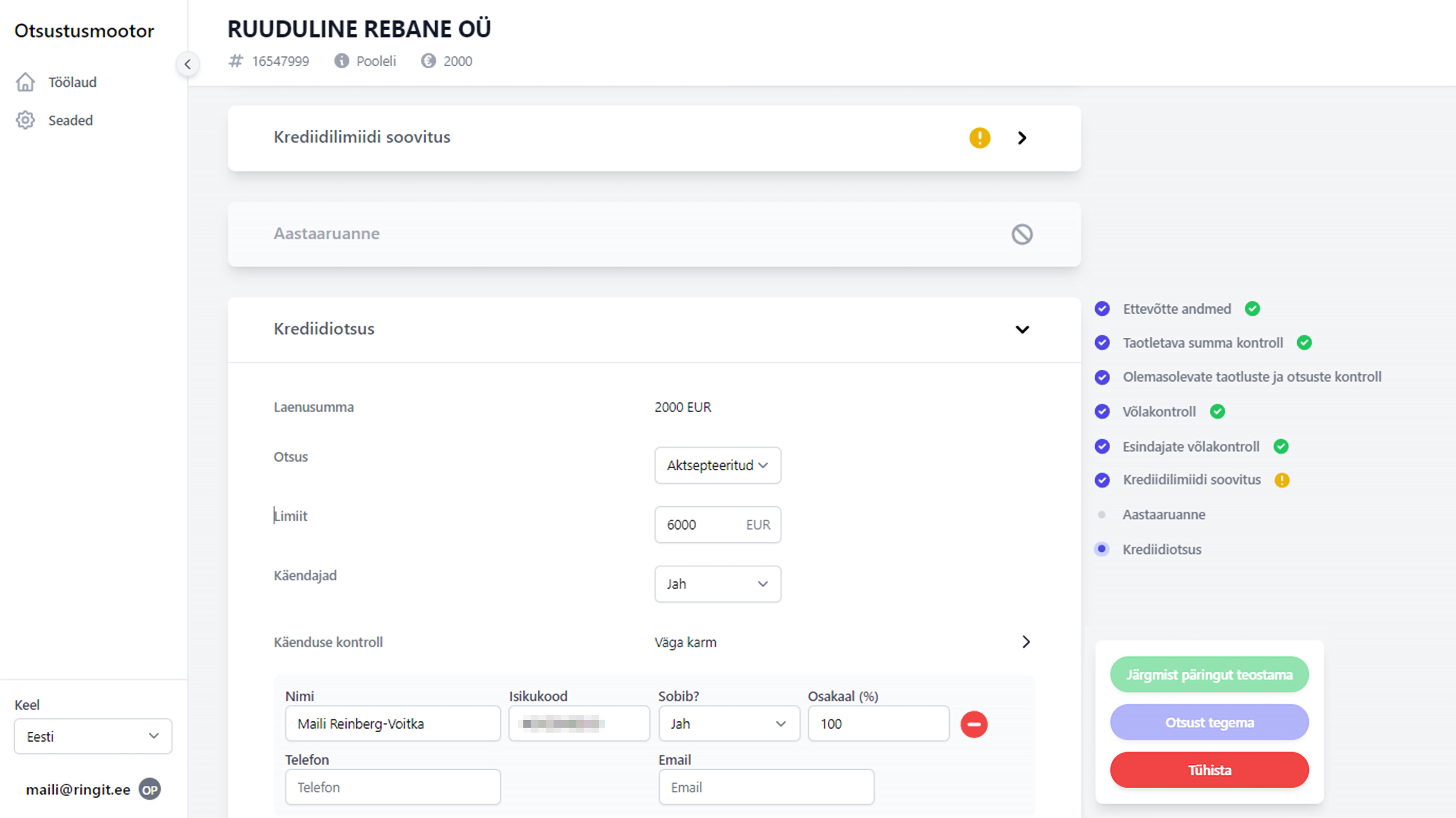The image size is (1456, 818).
Task: Click the OP avatar icon beside maili@ringit.ee
Action: [149, 790]
